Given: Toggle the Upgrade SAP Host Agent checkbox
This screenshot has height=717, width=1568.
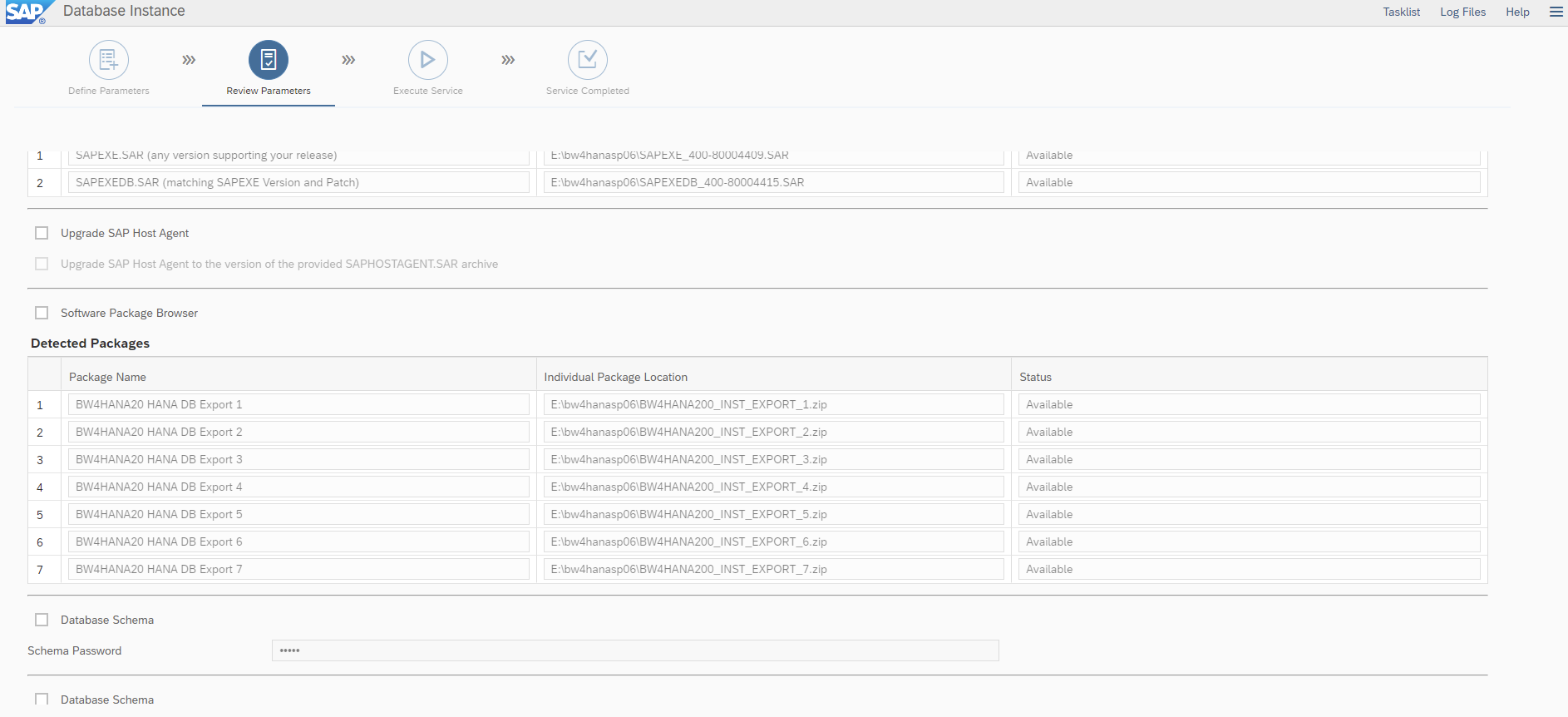Looking at the screenshot, I should pyautogui.click(x=42, y=233).
